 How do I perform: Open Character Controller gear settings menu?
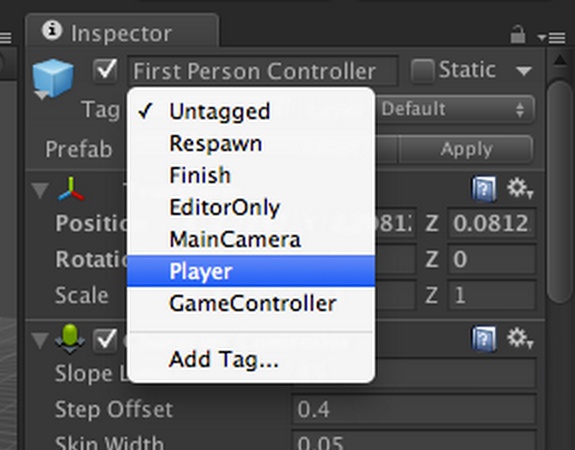(520, 338)
